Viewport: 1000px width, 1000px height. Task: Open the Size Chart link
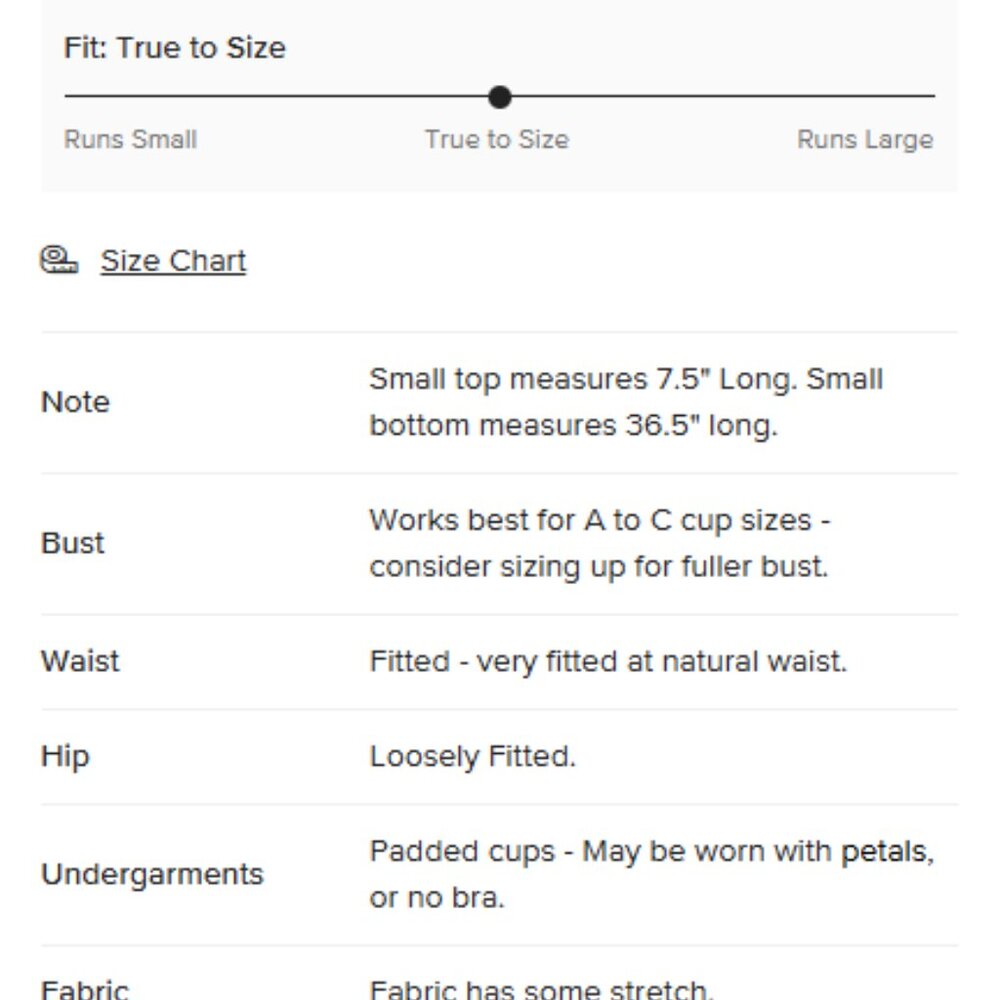pos(173,261)
